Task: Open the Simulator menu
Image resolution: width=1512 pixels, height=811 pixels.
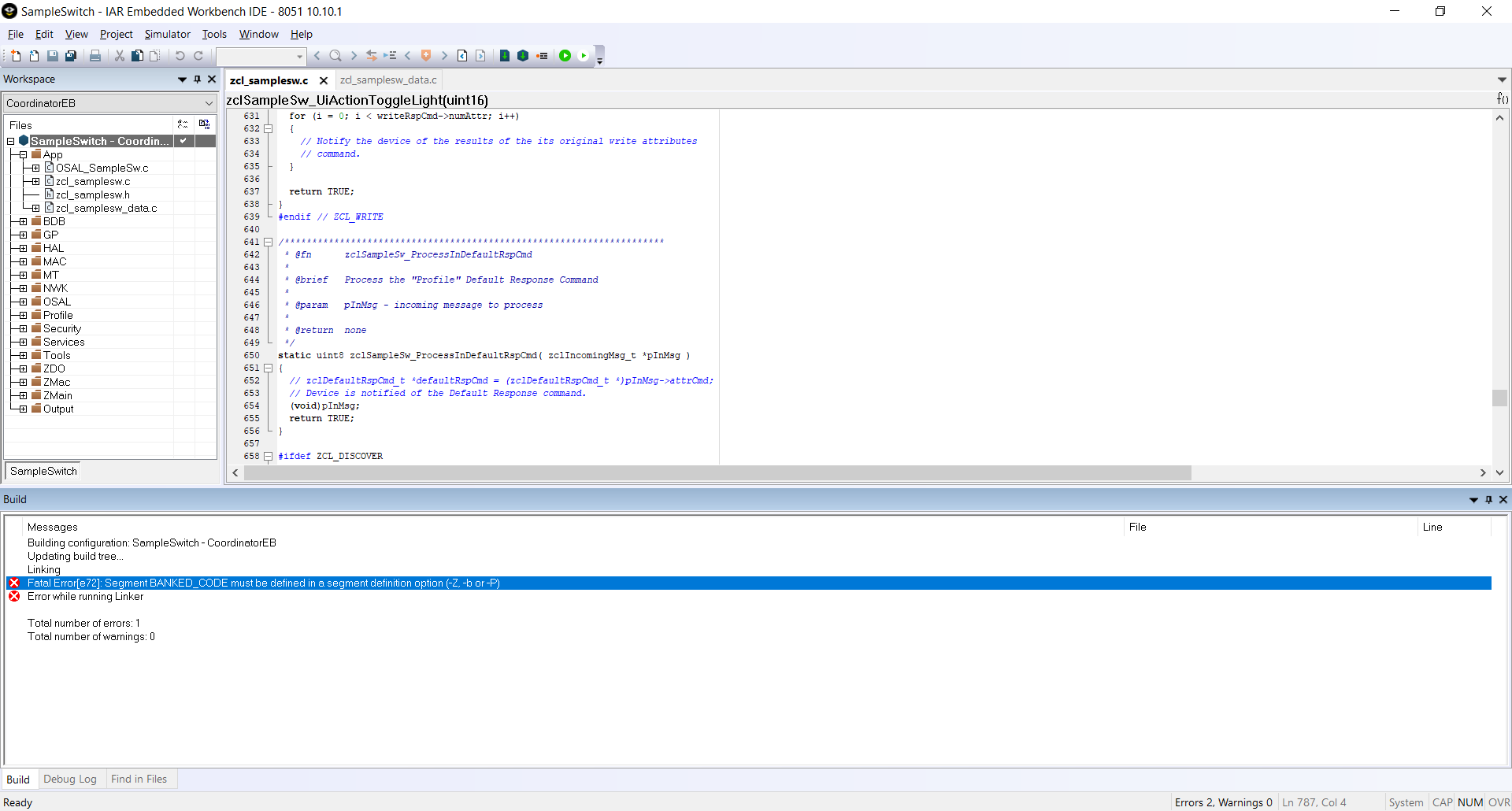Action: click(167, 34)
